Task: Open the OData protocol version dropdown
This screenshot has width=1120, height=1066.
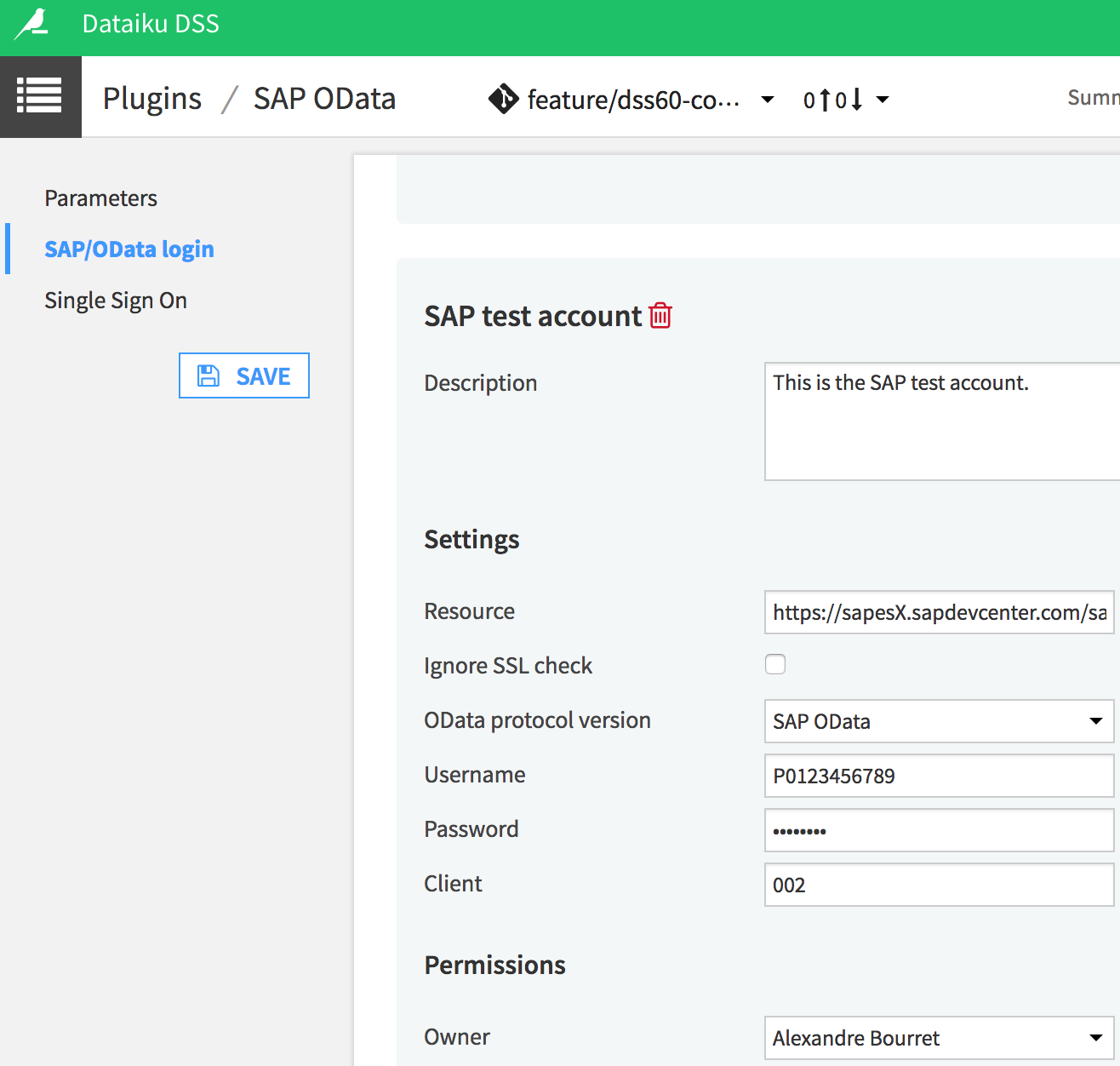Action: pos(939,721)
